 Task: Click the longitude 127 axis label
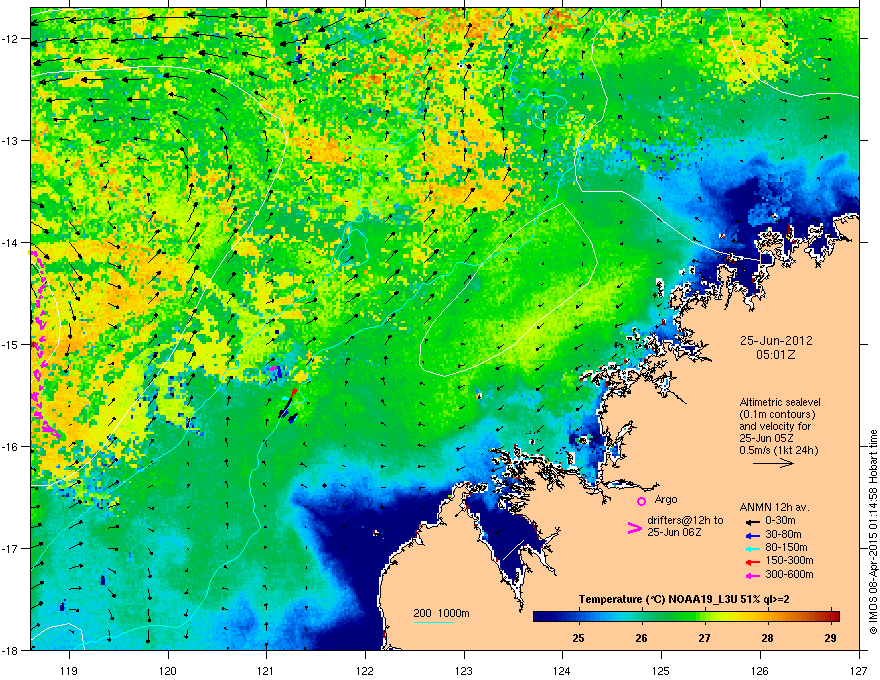tap(859, 670)
